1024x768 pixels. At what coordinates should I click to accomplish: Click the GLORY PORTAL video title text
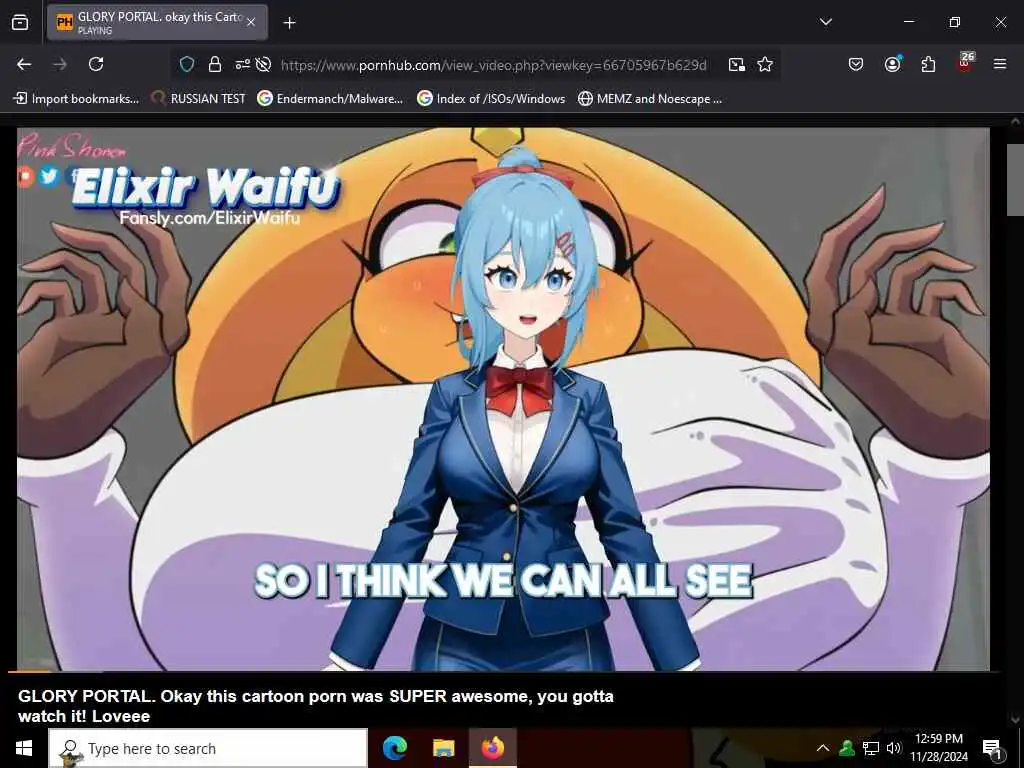[x=315, y=706]
